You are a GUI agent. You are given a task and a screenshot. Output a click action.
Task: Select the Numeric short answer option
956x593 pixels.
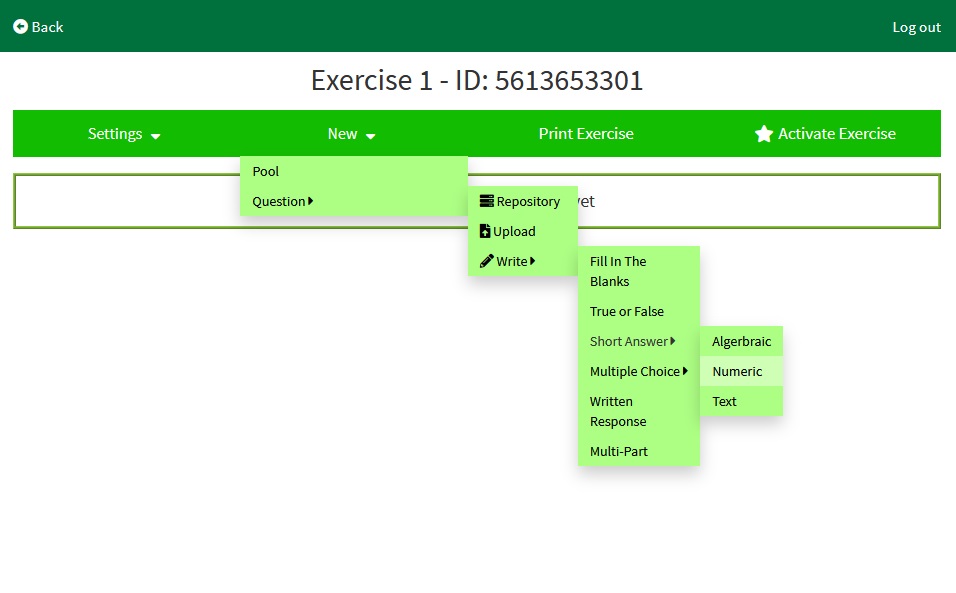[737, 371]
